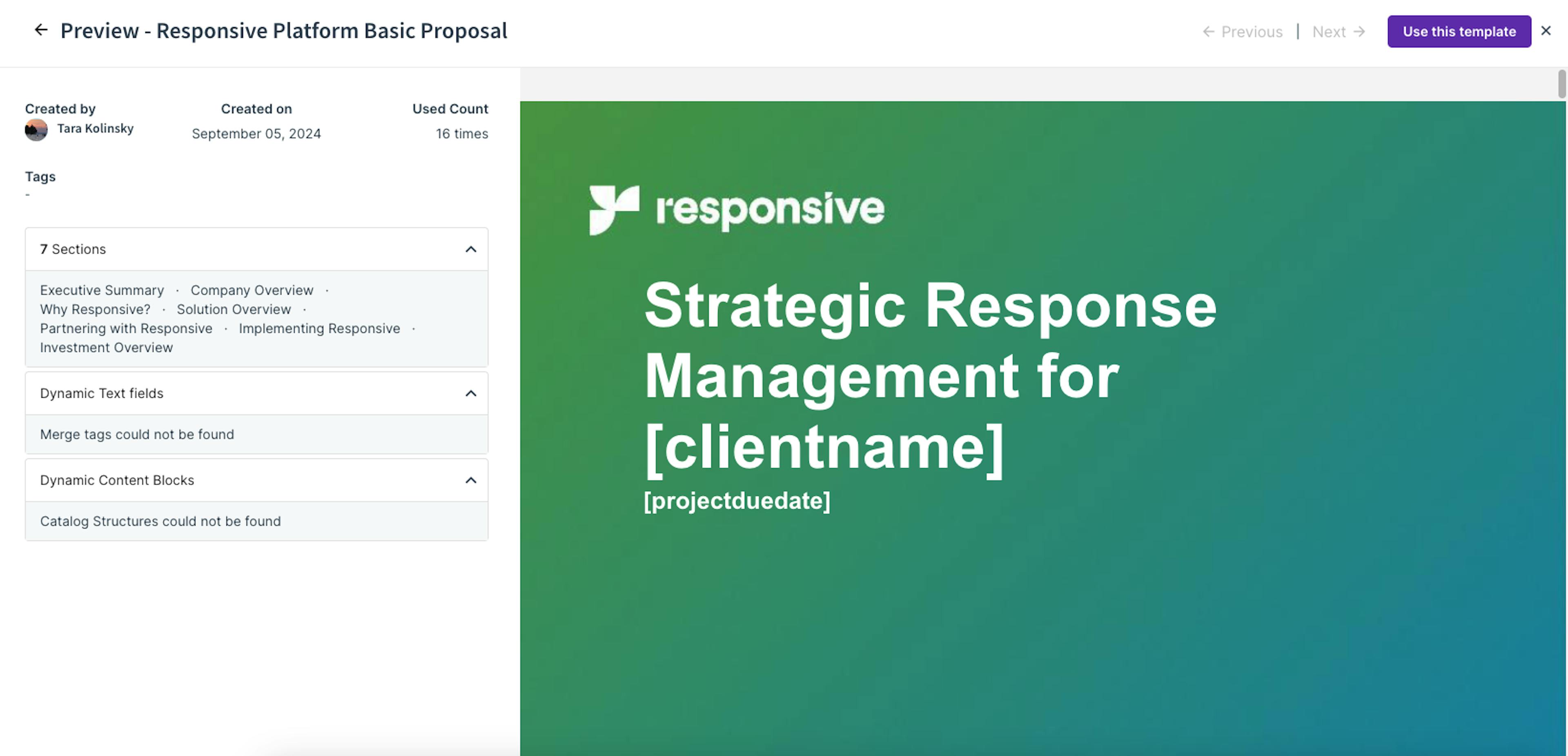Open the Why Responsive? section
This screenshot has height=756, width=1568.
pyautogui.click(x=95, y=309)
